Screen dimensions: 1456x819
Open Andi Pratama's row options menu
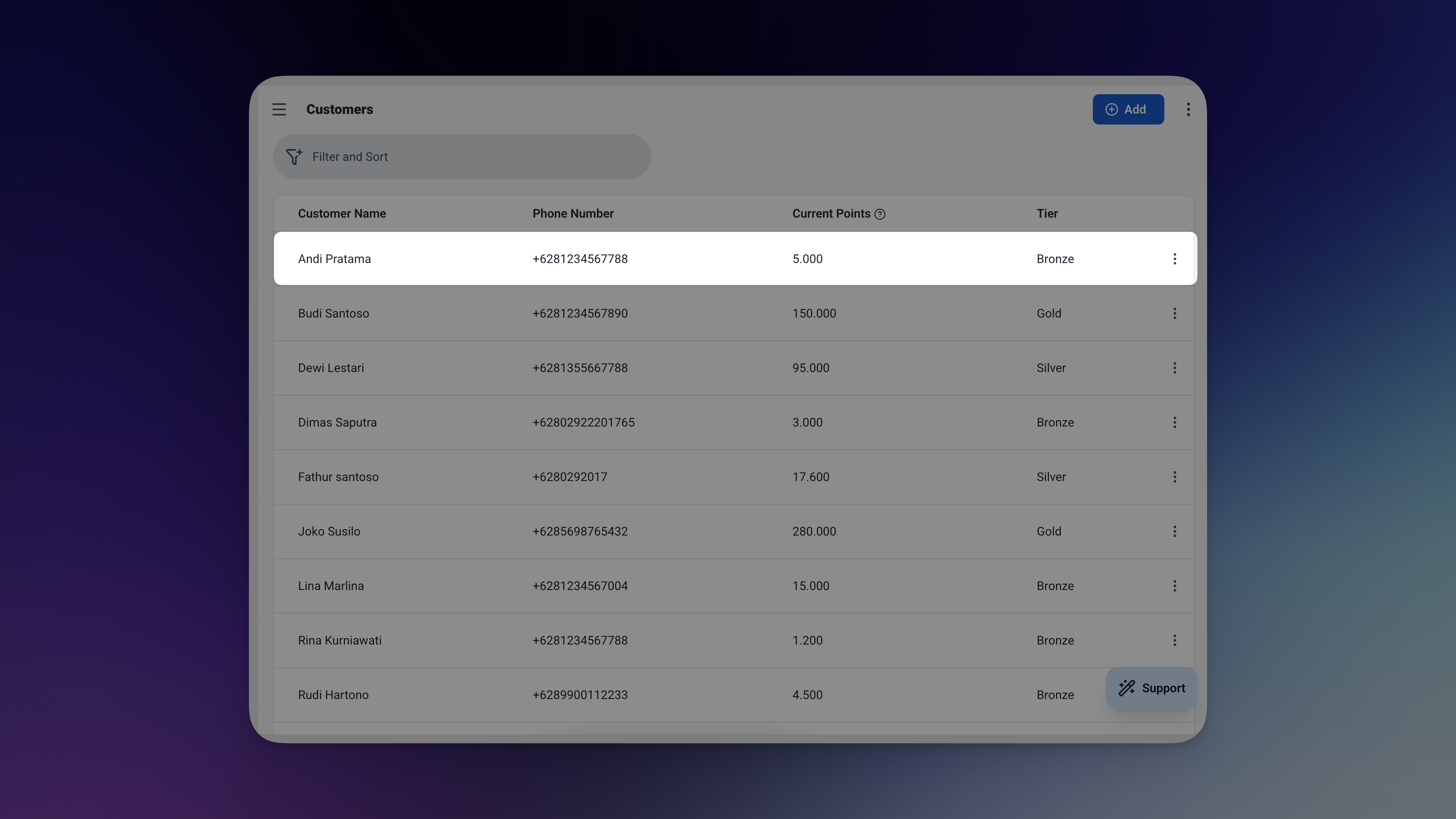pyautogui.click(x=1175, y=259)
